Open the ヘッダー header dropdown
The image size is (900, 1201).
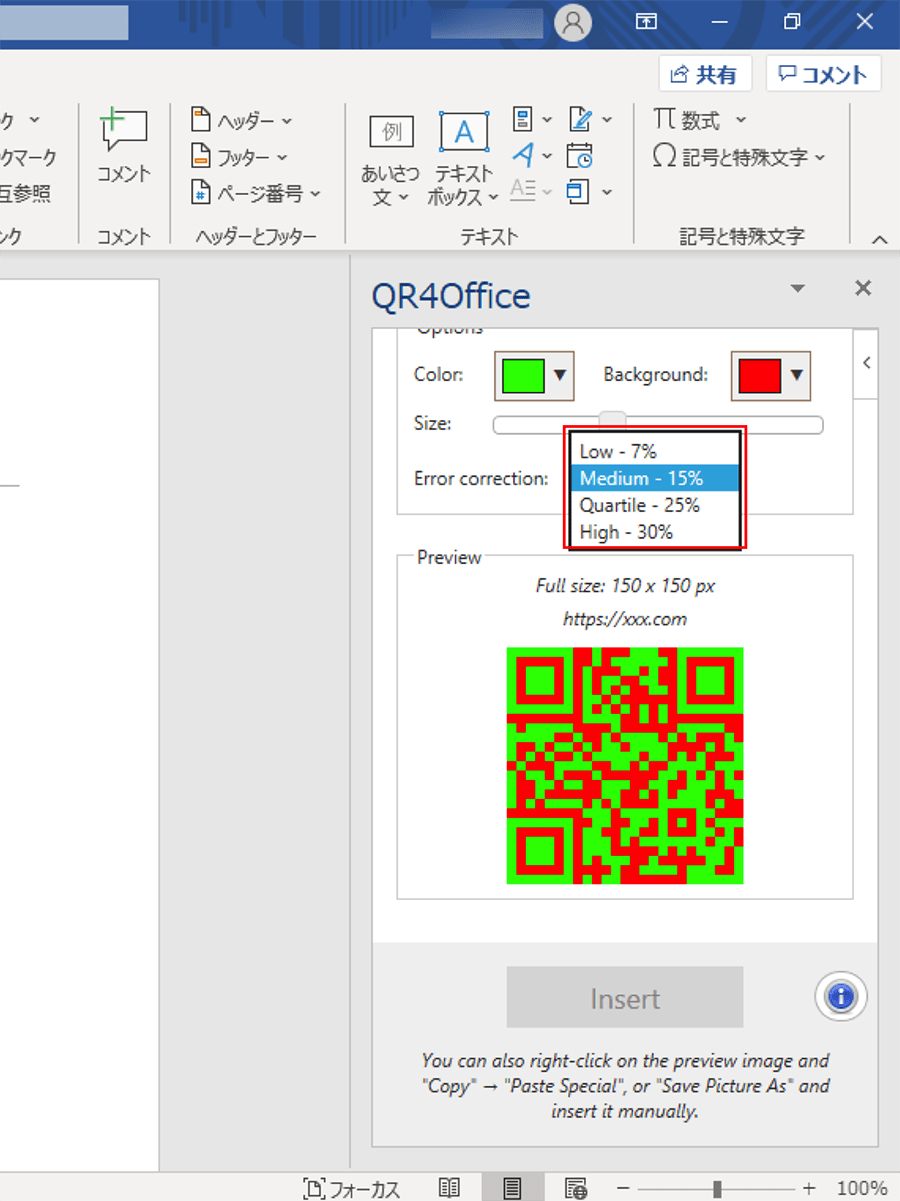[x=241, y=120]
